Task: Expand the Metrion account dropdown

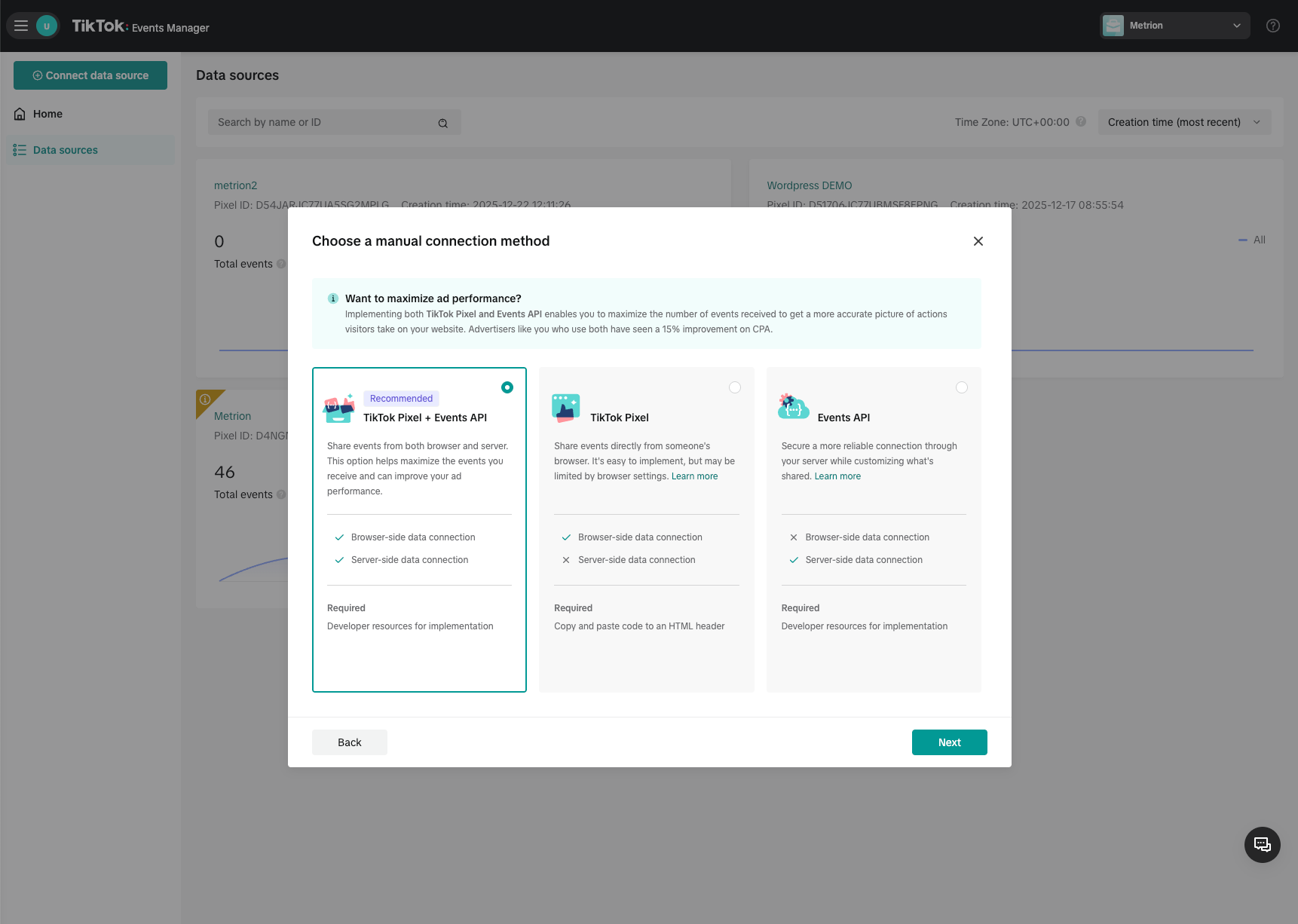Action: [1175, 26]
